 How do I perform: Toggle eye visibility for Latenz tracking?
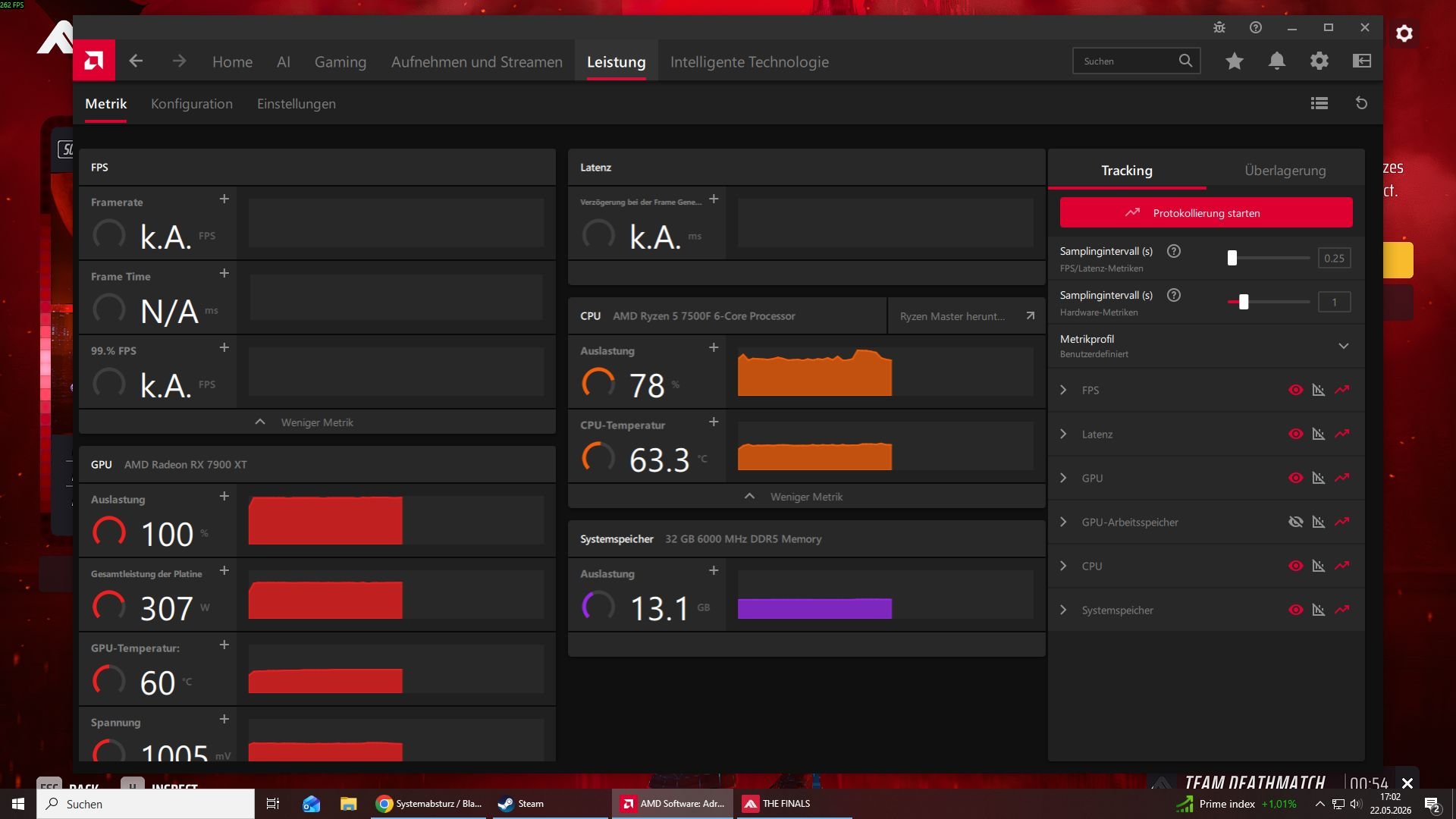pyautogui.click(x=1296, y=434)
